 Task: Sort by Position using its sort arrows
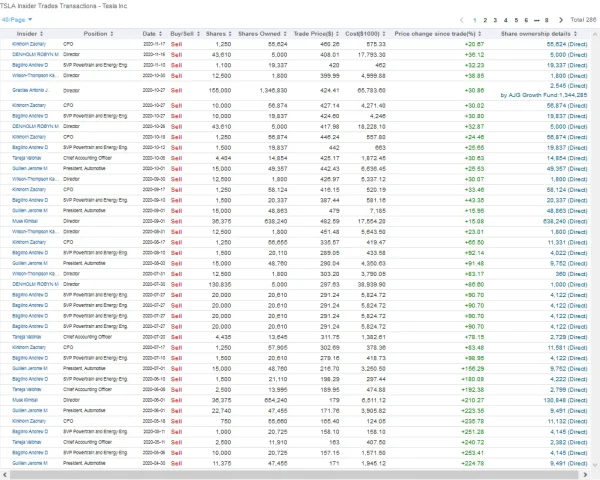click(x=112, y=34)
